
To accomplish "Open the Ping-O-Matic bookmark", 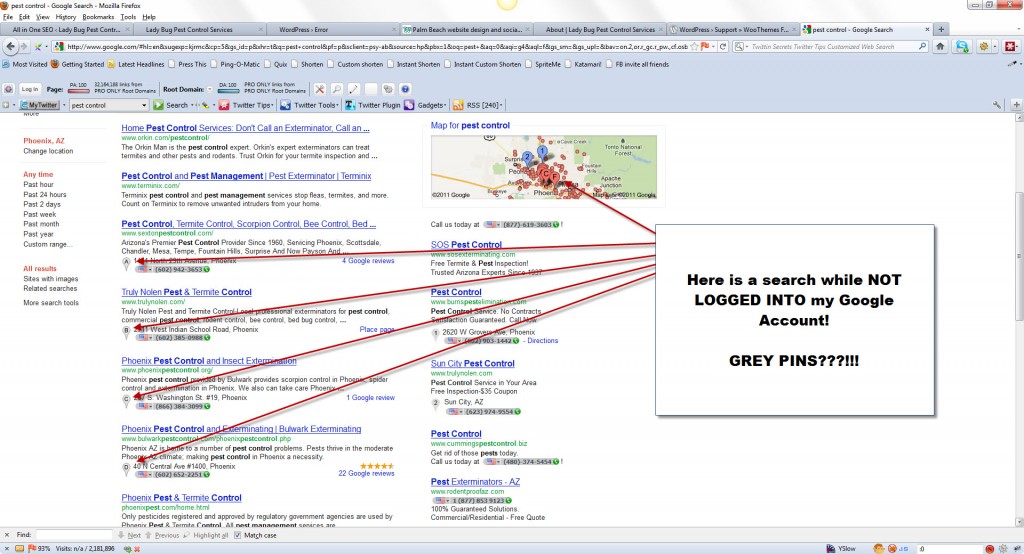I will coord(236,64).
